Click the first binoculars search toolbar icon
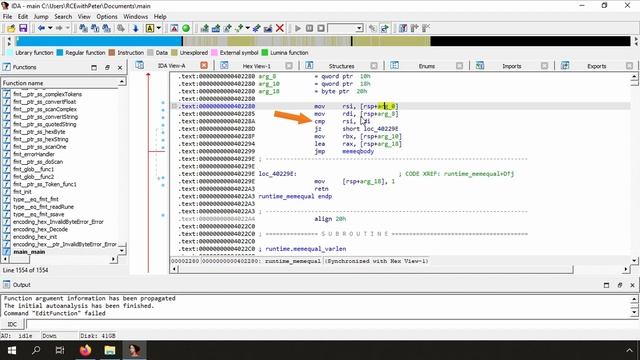Image resolution: width=640 pixels, height=360 pixels. click(x=83, y=28)
